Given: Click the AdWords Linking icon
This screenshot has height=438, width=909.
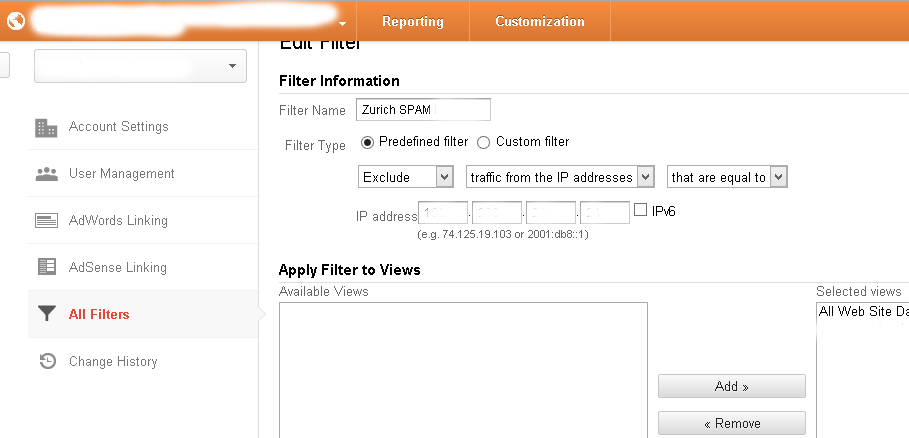Looking at the screenshot, I should 46,221.
